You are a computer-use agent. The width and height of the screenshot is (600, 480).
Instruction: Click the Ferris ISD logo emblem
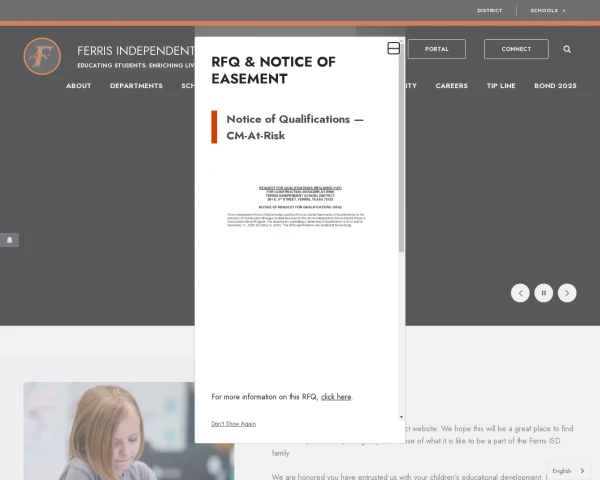42,56
